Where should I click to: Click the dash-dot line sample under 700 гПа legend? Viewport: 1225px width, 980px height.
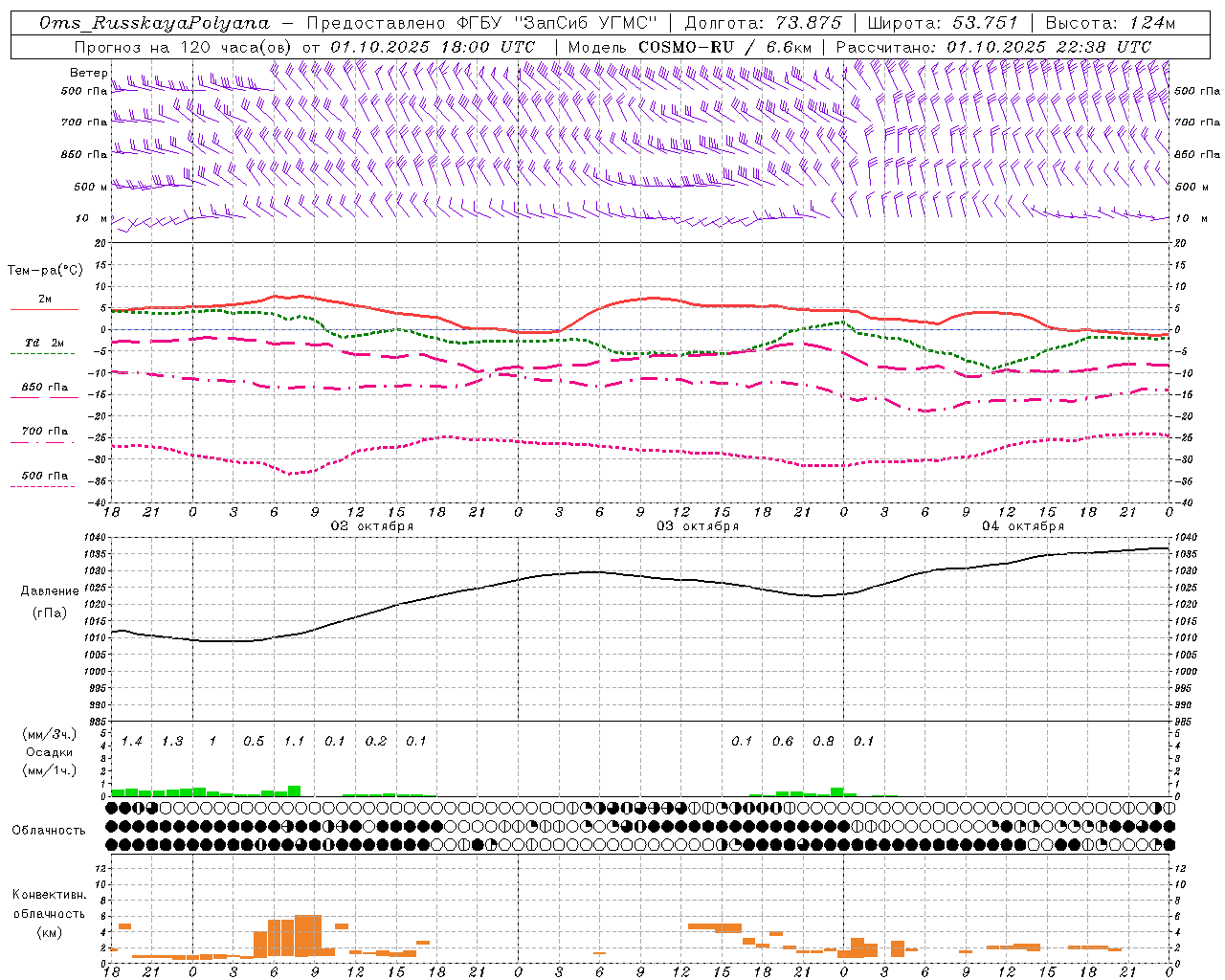pyautogui.click(x=43, y=442)
